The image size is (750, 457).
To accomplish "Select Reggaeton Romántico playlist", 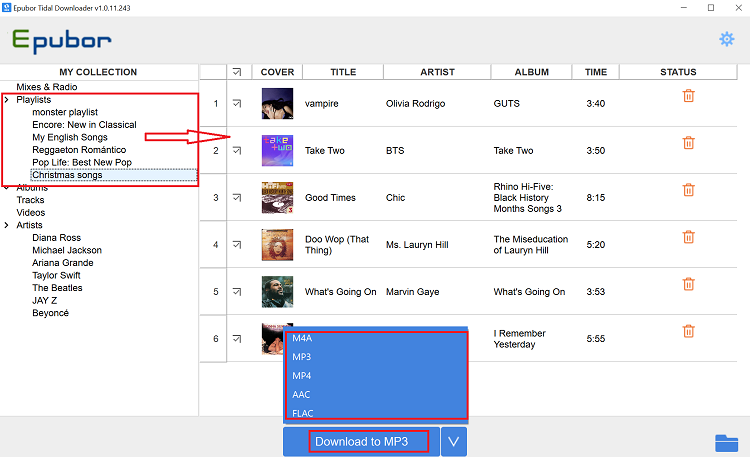I will click(79, 150).
